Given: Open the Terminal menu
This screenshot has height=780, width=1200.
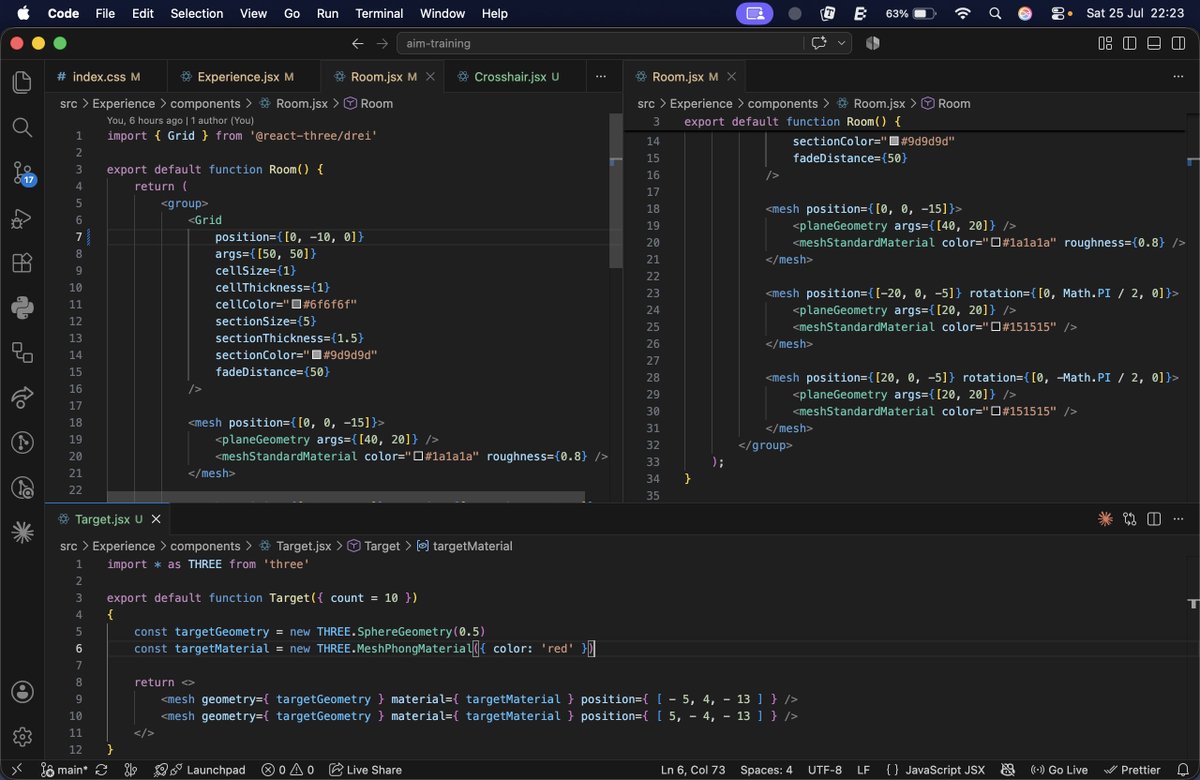Looking at the screenshot, I should pos(379,13).
